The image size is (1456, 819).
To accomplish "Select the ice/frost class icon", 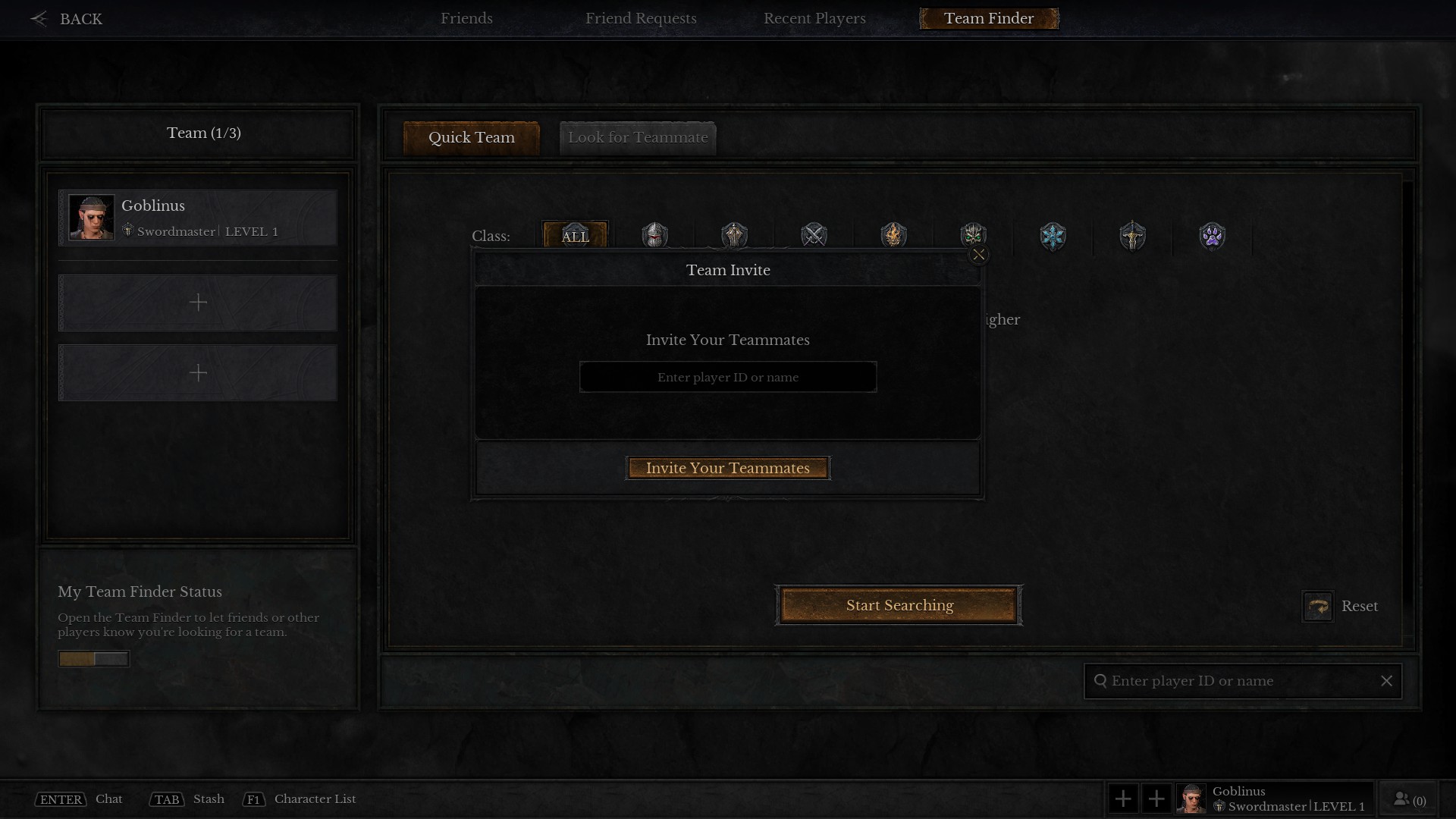I will point(1053,236).
